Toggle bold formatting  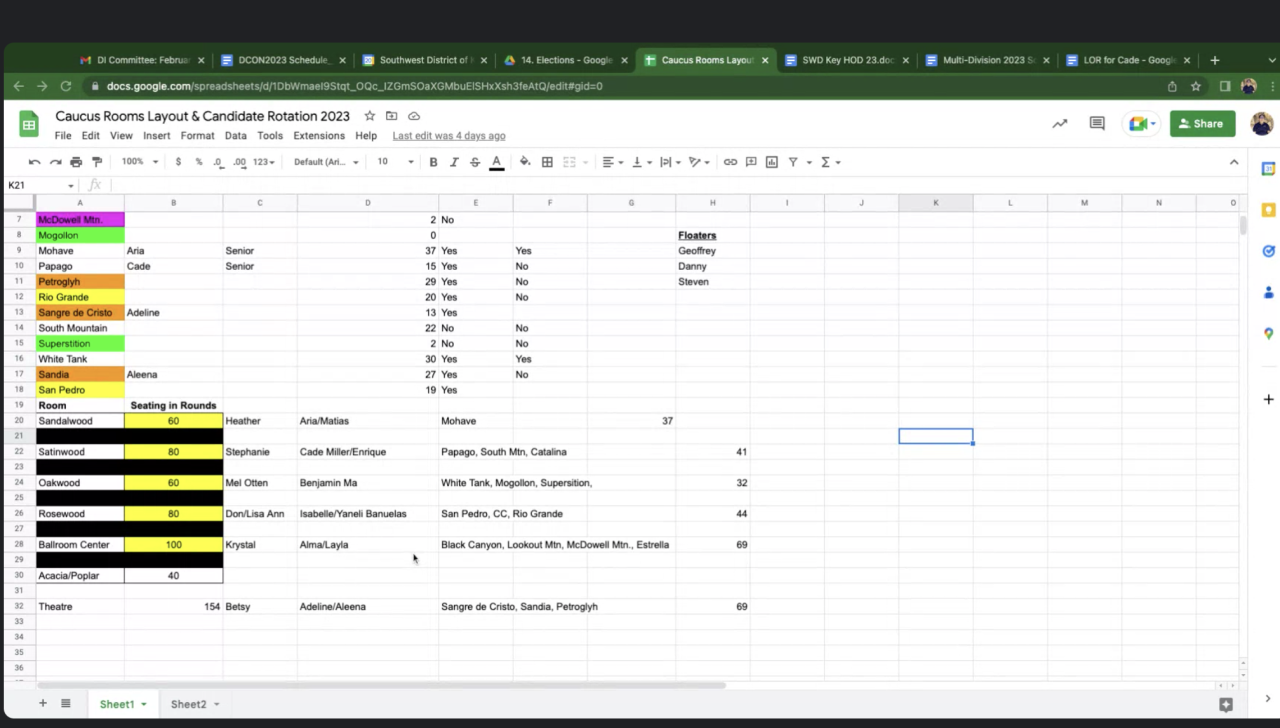433,162
